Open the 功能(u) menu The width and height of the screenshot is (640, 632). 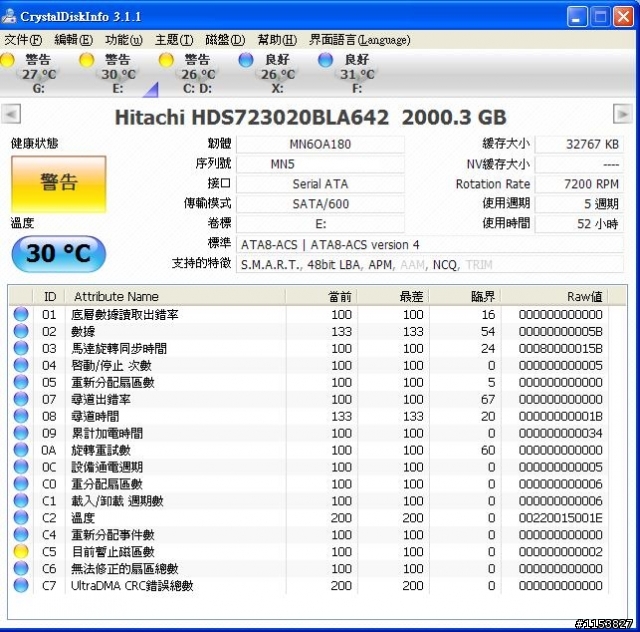124,40
